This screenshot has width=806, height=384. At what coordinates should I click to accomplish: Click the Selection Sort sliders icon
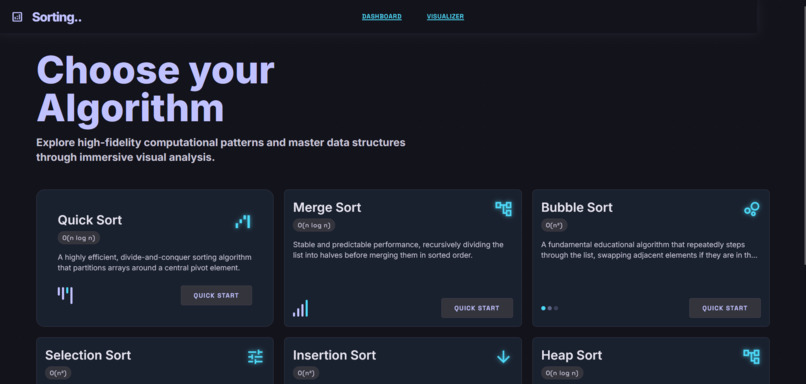255,356
